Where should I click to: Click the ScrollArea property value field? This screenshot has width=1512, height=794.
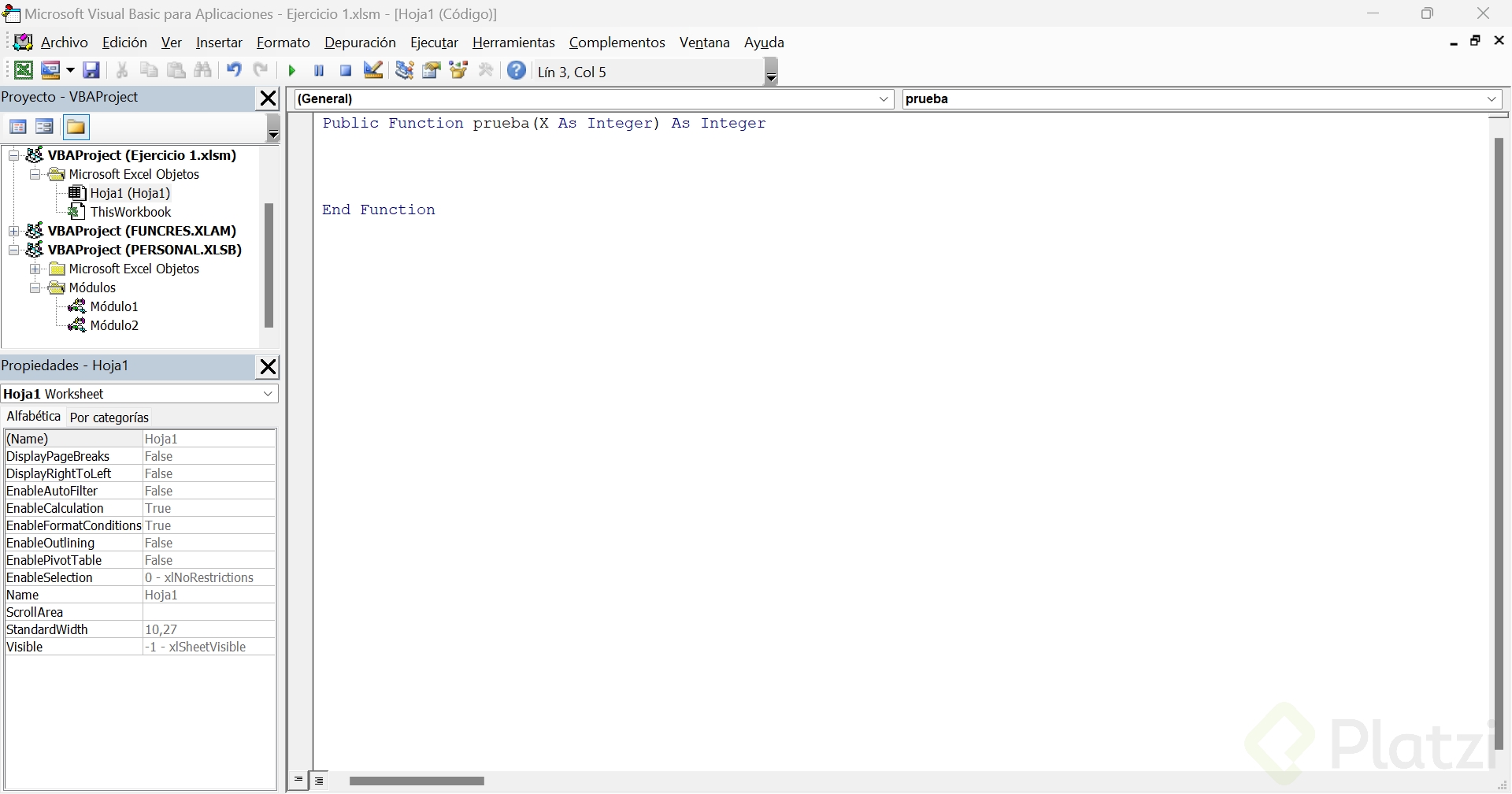click(209, 612)
